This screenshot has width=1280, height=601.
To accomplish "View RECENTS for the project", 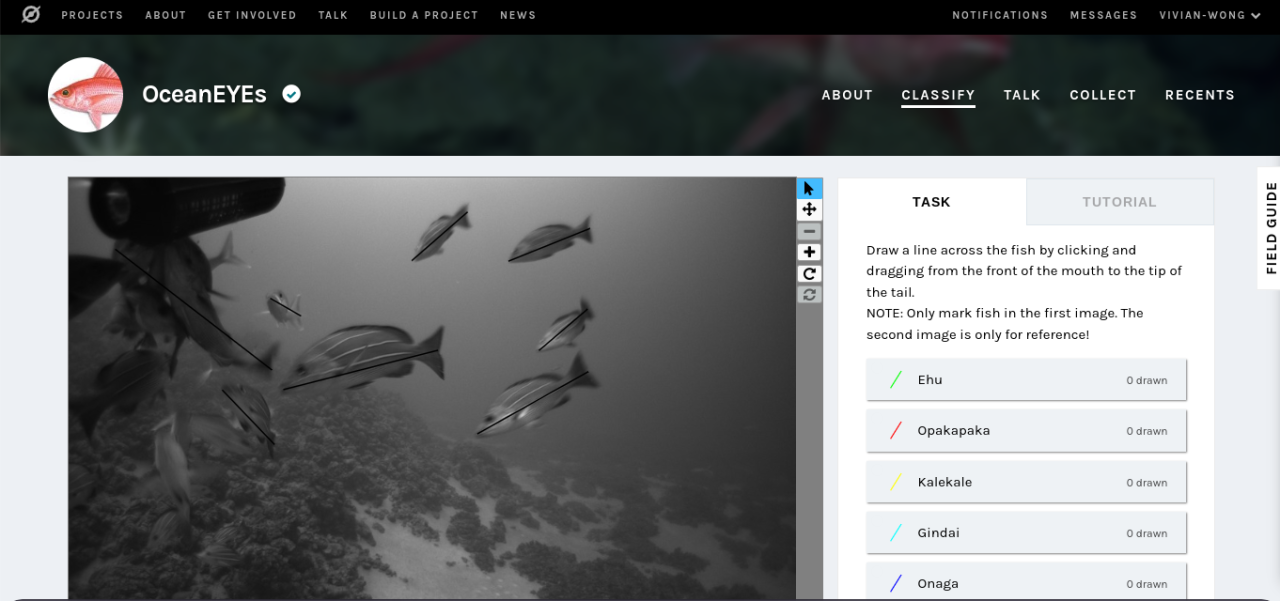I will pos(1200,95).
